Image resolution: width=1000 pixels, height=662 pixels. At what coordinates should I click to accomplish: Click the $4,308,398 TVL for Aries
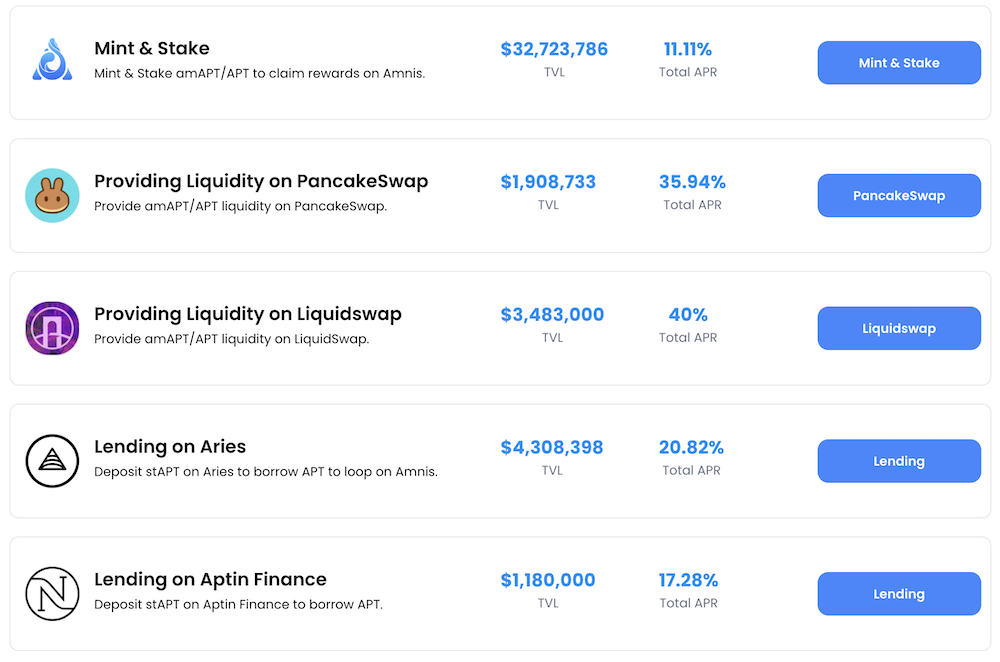(x=552, y=447)
